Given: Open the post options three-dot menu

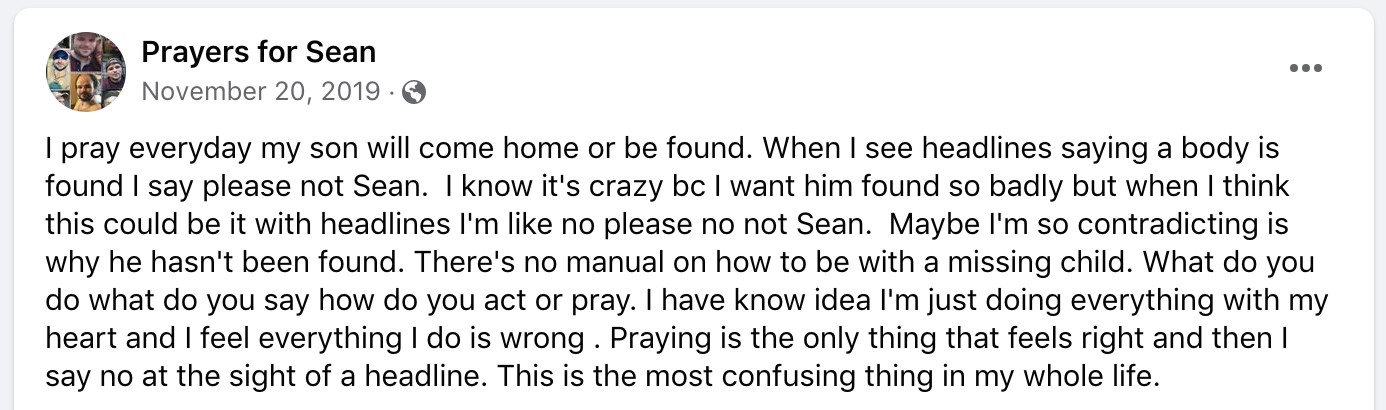Looking at the screenshot, I should click(x=1306, y=68).
